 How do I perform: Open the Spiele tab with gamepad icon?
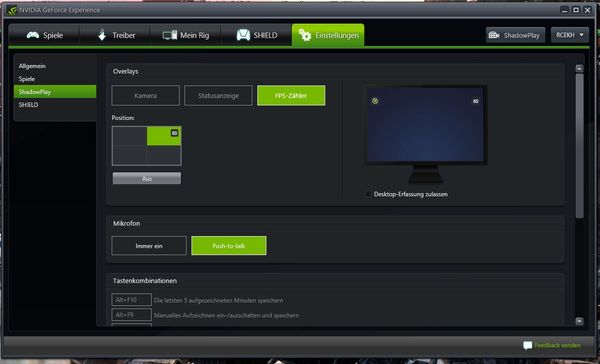point(44,35)
